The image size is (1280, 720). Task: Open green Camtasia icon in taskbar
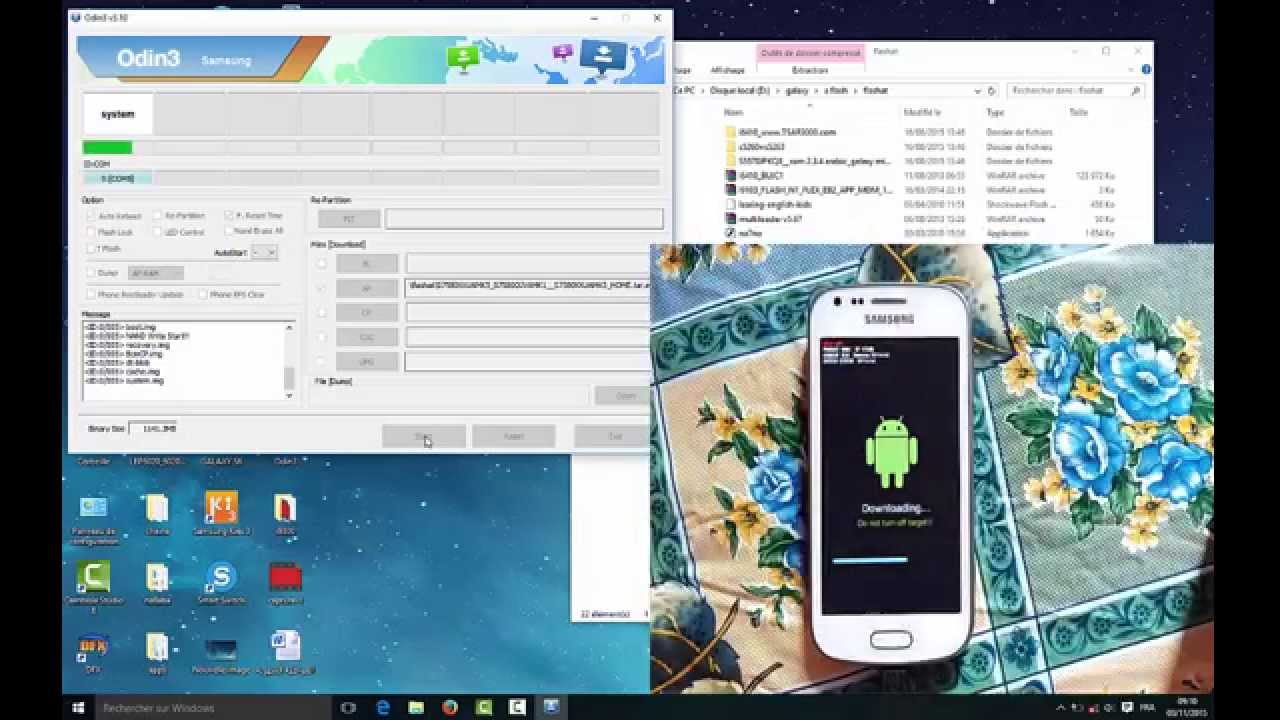(x=484, y=707)
